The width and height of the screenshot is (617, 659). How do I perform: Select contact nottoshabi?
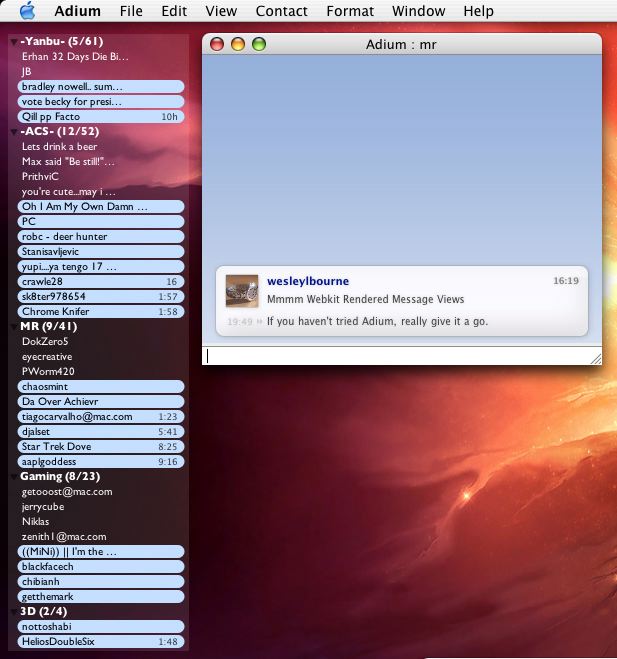click(x=101, y=627)
